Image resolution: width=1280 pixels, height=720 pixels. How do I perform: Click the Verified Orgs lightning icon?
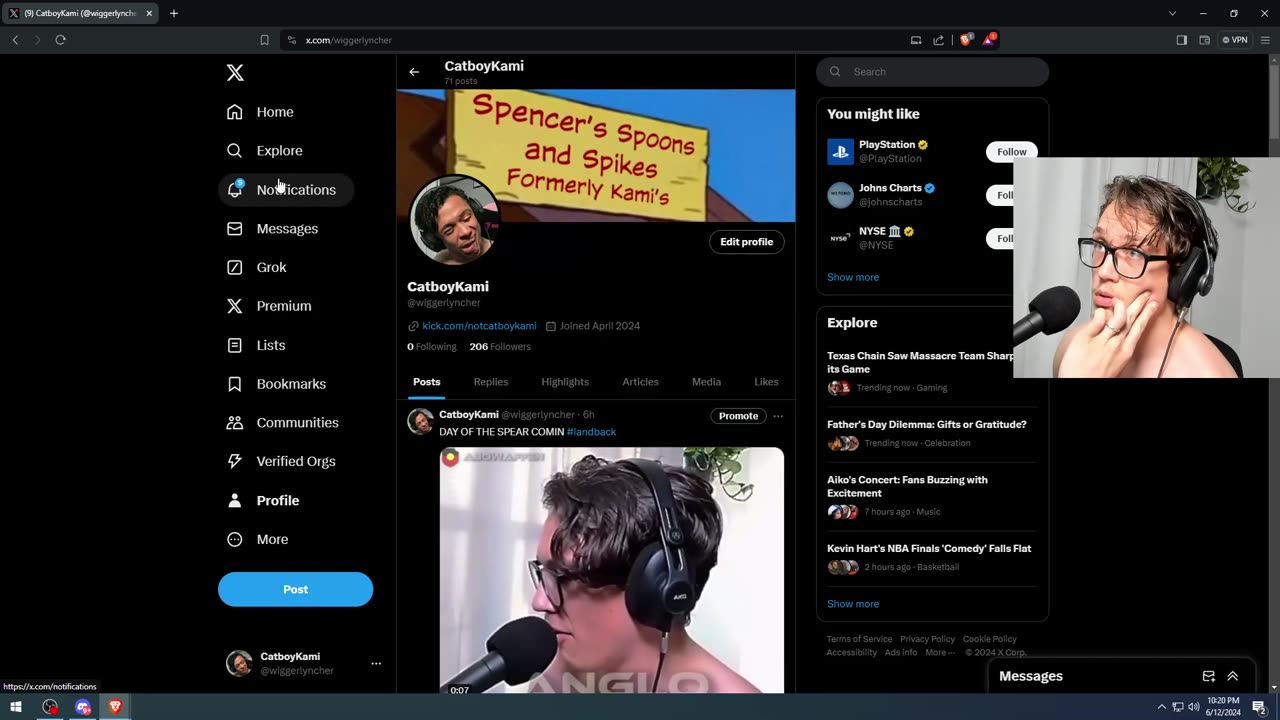(x=235, y=461)
